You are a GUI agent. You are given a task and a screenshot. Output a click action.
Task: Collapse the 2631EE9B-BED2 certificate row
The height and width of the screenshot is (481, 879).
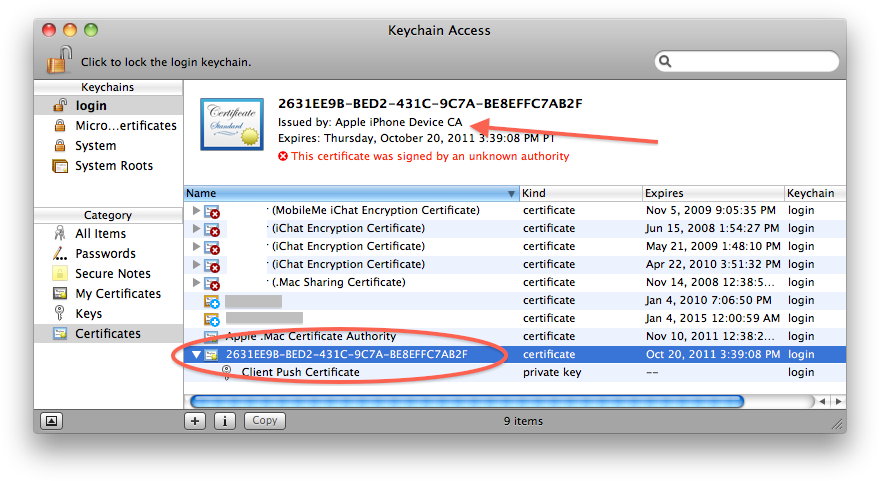pyautogui.click(x=196, y=354)
